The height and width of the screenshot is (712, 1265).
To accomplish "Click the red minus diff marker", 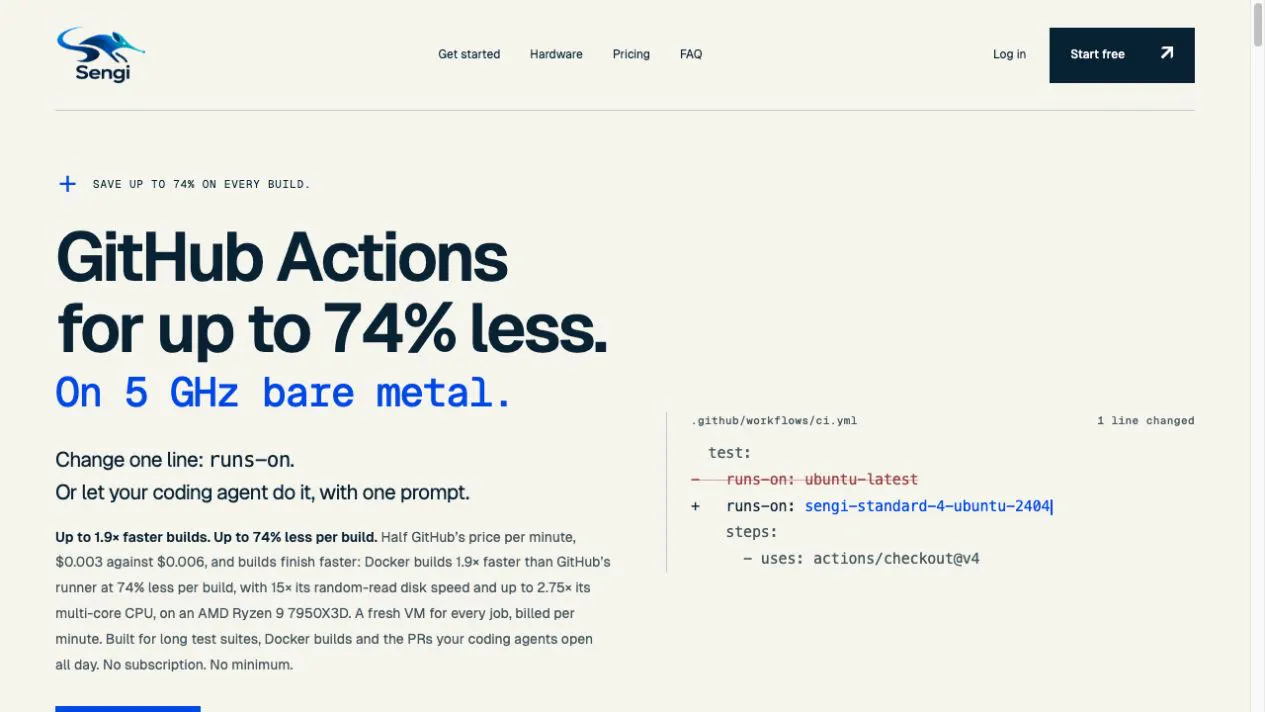I will (x=695, y=480).
